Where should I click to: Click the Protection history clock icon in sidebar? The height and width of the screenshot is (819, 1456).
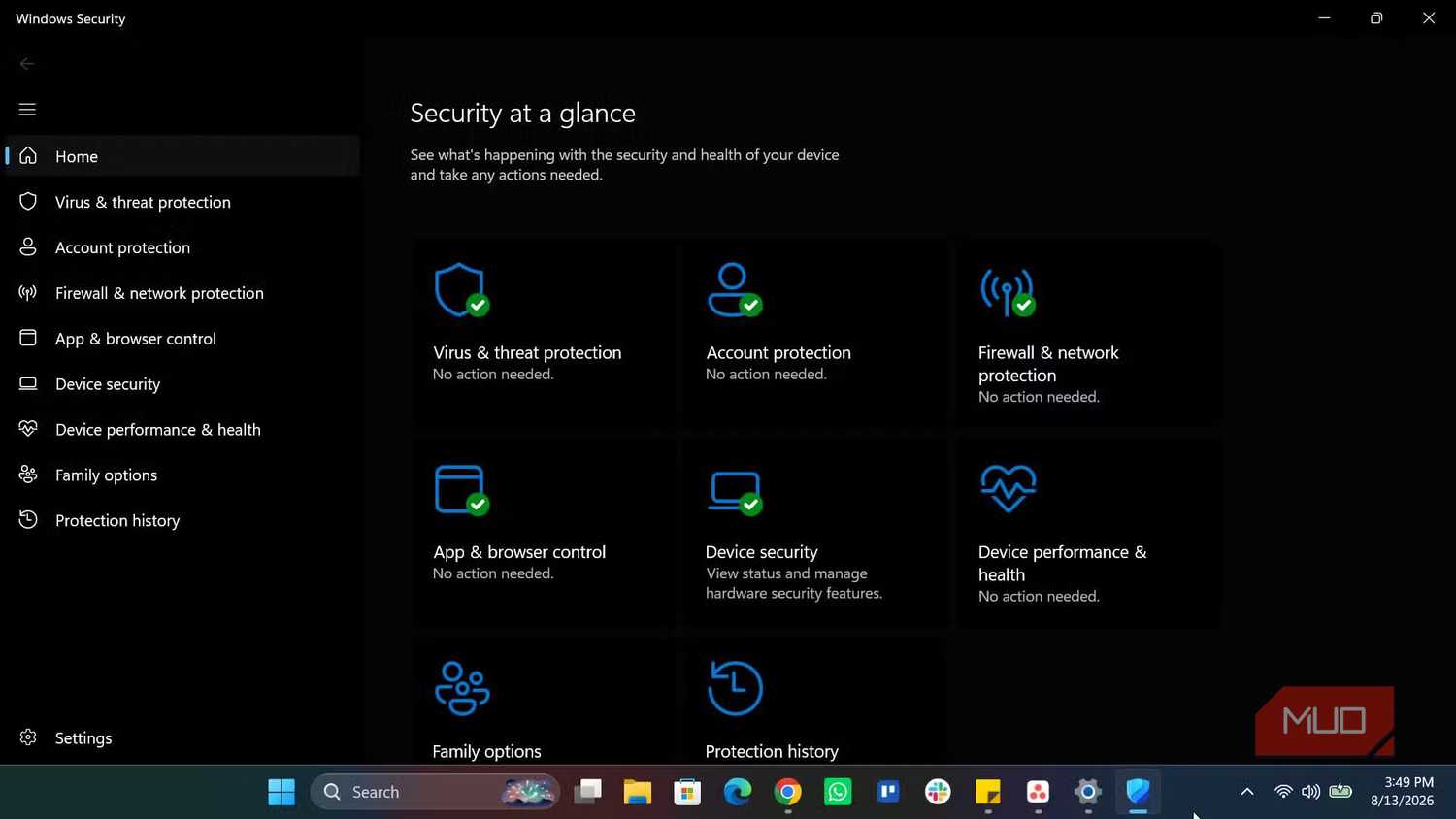[28, 520]
